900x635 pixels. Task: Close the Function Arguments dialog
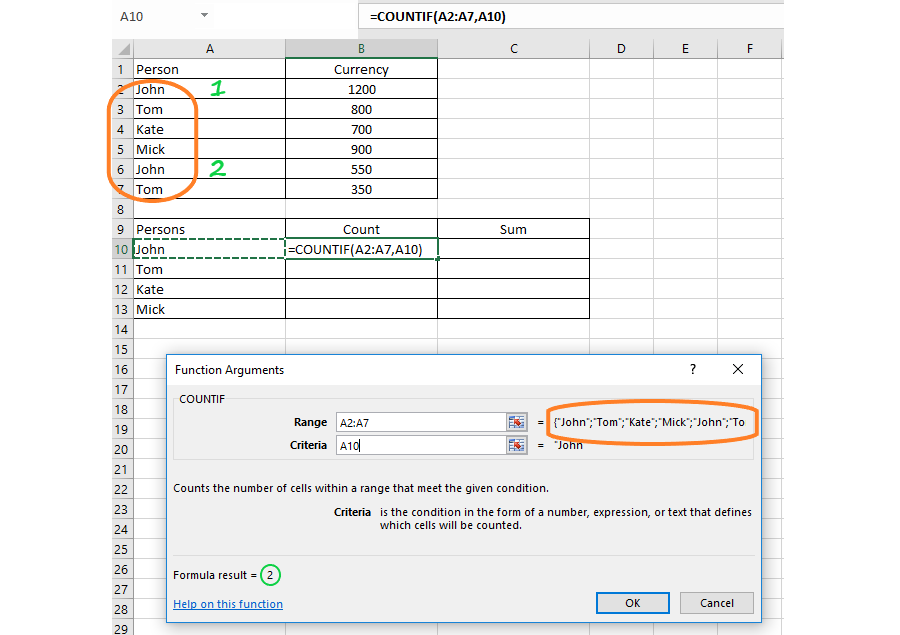738,369
